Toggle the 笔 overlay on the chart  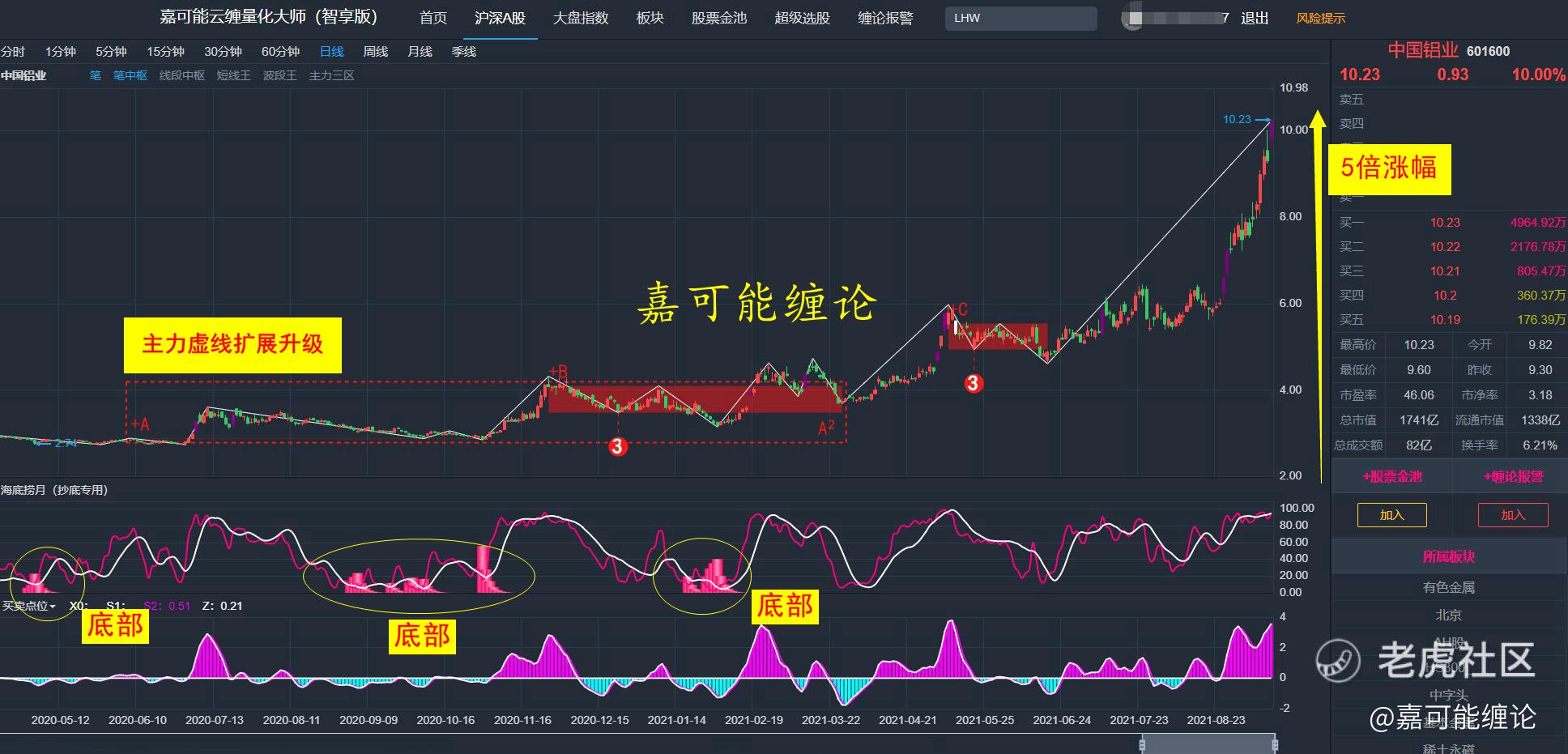pyautogui.click(x=96, y=75)
